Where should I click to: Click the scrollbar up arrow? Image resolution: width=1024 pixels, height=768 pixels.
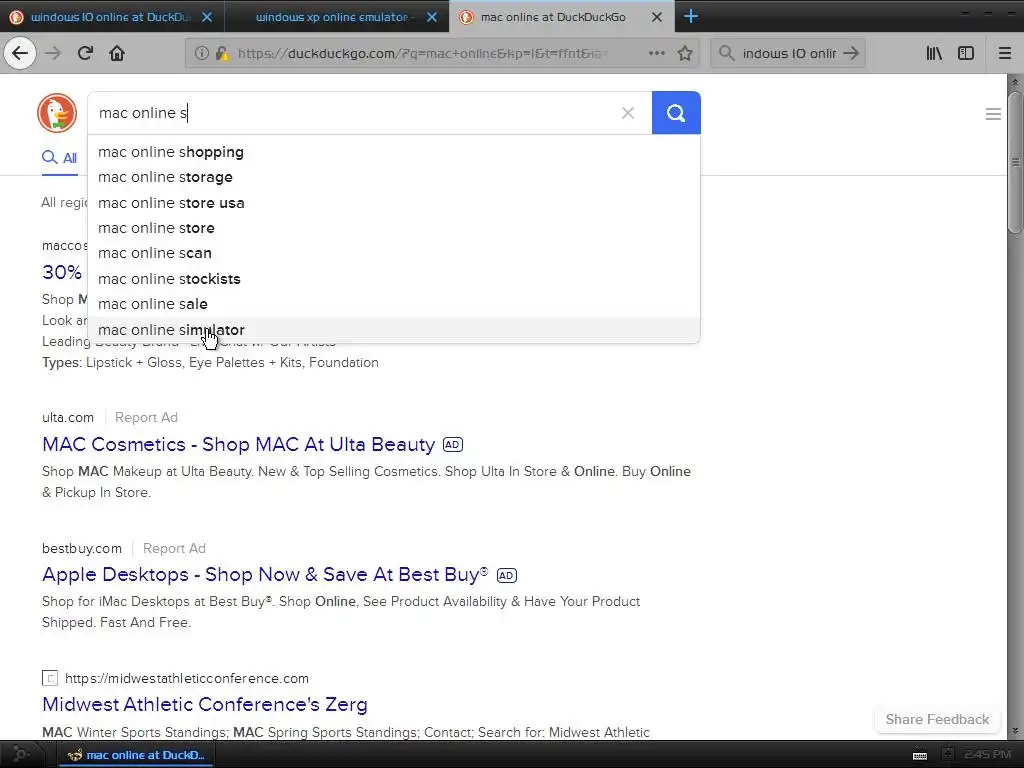[x=1015, y=82]
